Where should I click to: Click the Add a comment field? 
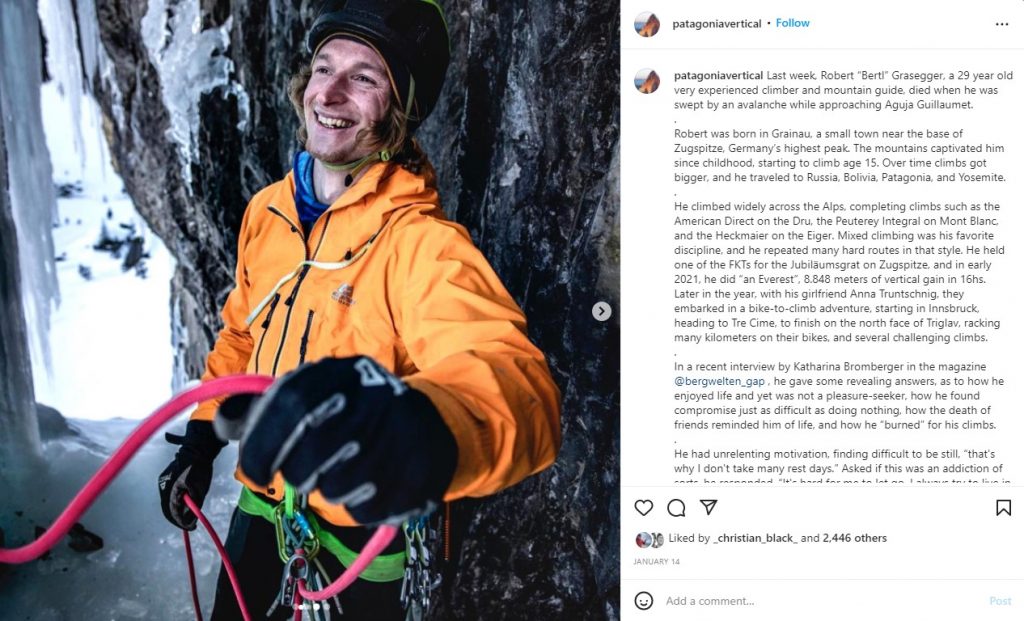click(823, 601)
